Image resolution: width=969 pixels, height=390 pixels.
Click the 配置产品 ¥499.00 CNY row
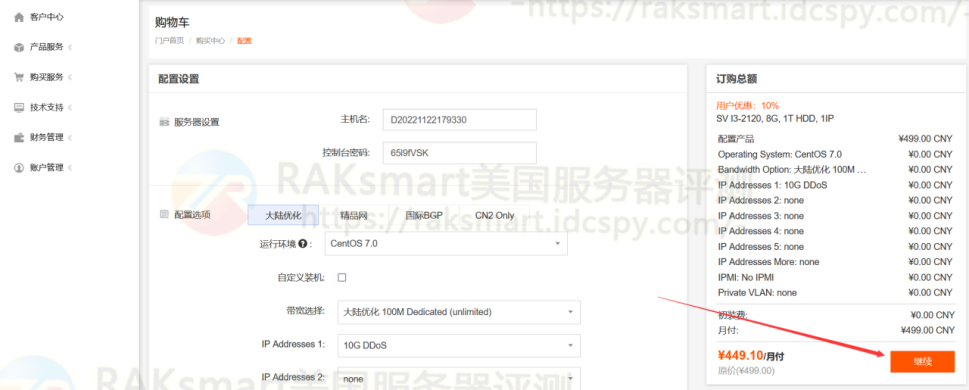(835, 139)
